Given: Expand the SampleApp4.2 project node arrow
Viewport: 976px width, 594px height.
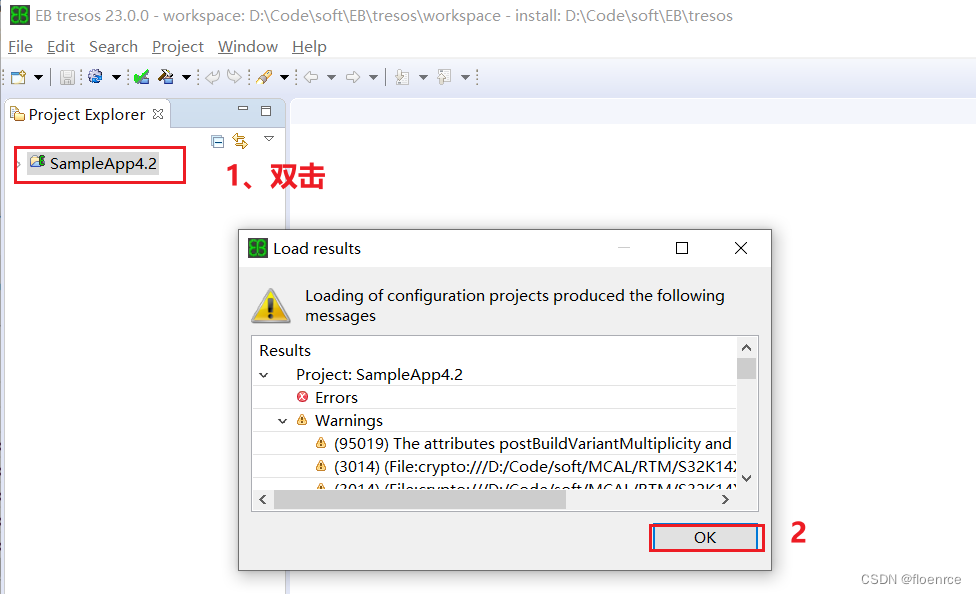Looking at the screenshot, I should coord(19,164).
